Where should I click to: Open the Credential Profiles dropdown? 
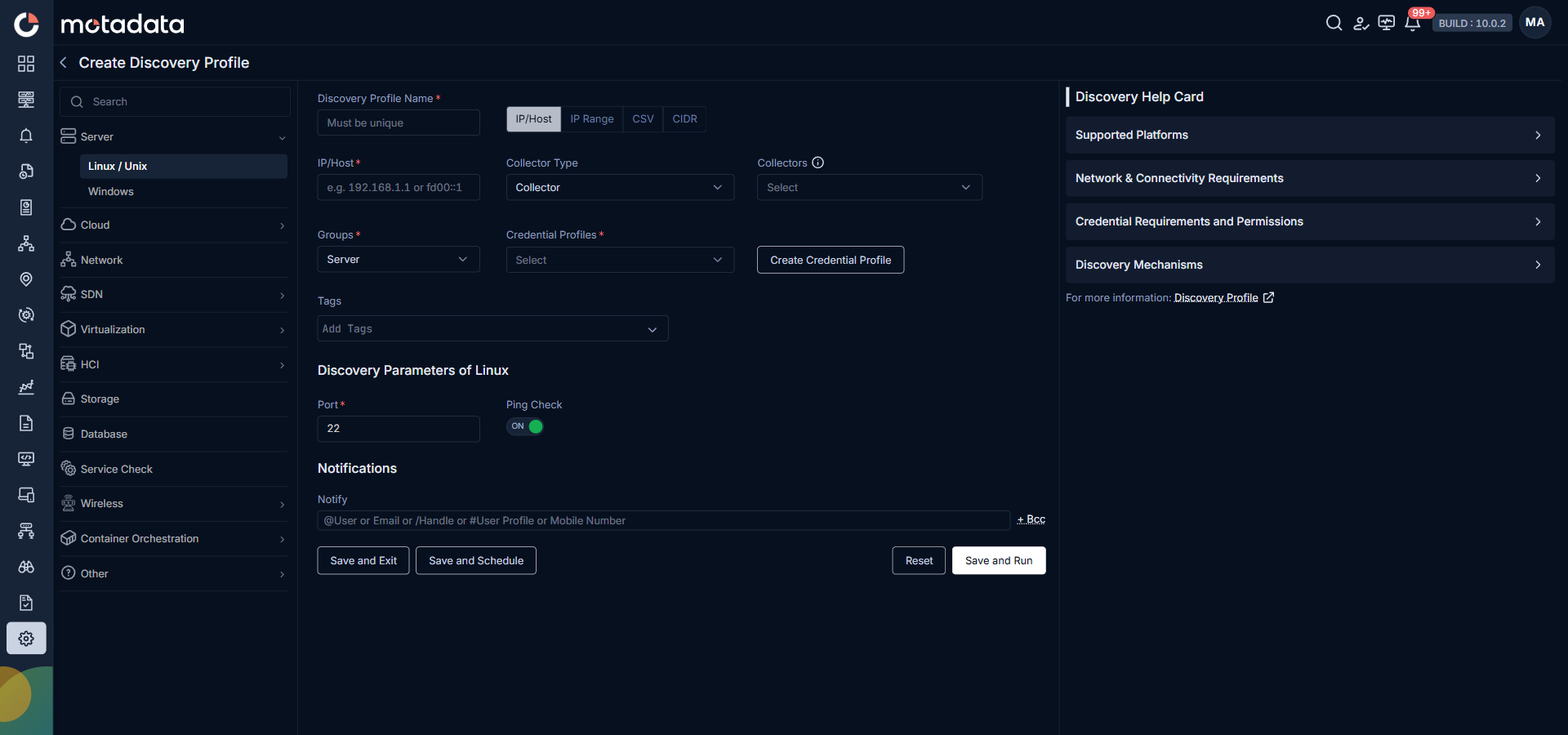[620, 260]
